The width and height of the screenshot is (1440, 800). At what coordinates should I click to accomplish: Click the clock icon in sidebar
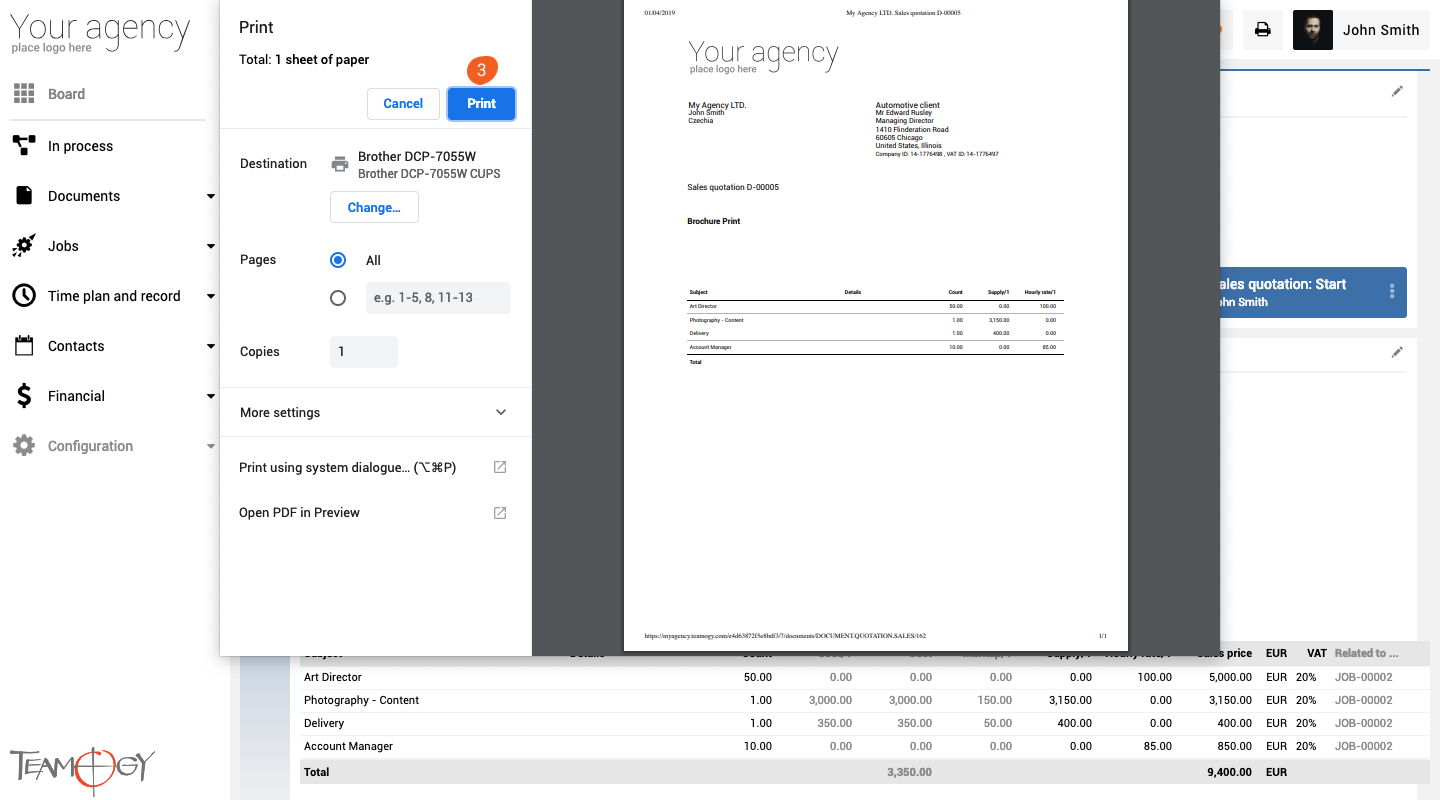[24, 296]
